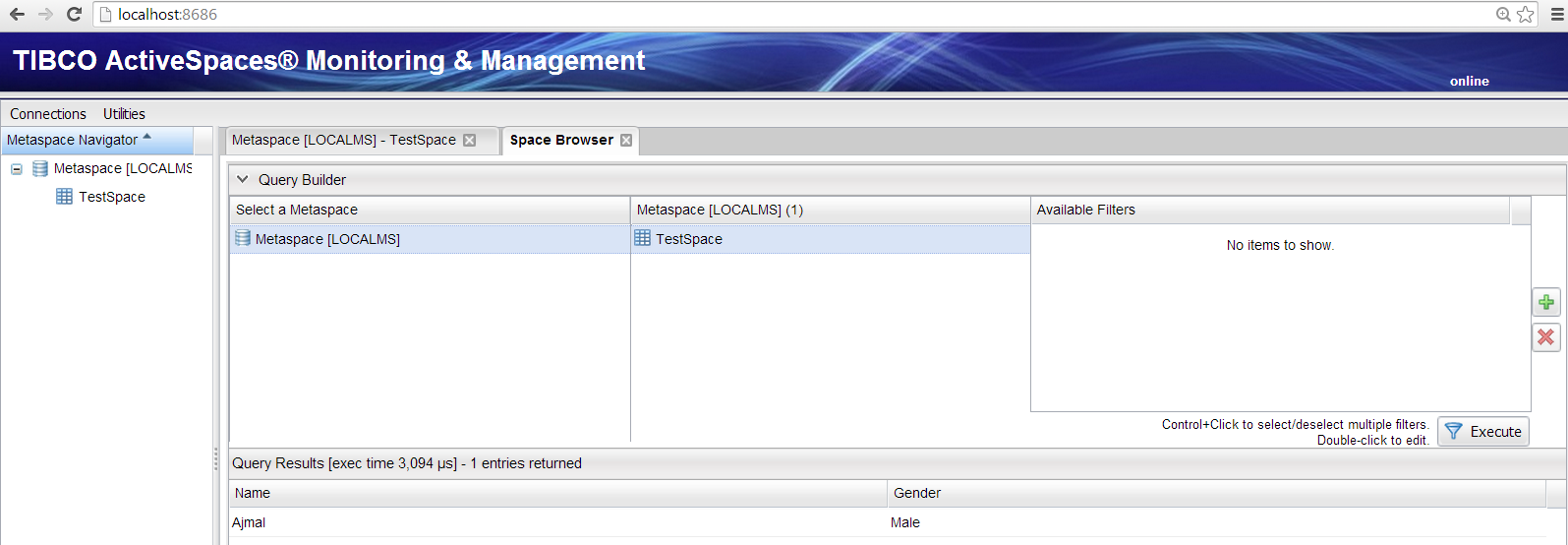Viewport: 1568px width, 545px height.
Task: Click the zoom magnifier icon in address bar
Action: (x=1503, y=15)
